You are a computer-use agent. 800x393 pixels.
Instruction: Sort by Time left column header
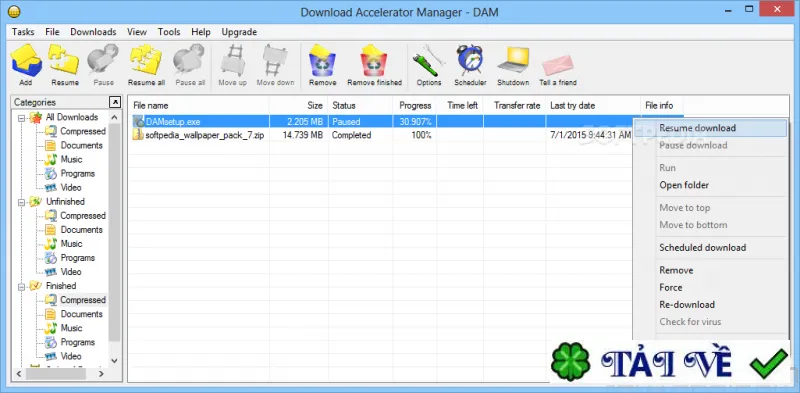(460, 106)
